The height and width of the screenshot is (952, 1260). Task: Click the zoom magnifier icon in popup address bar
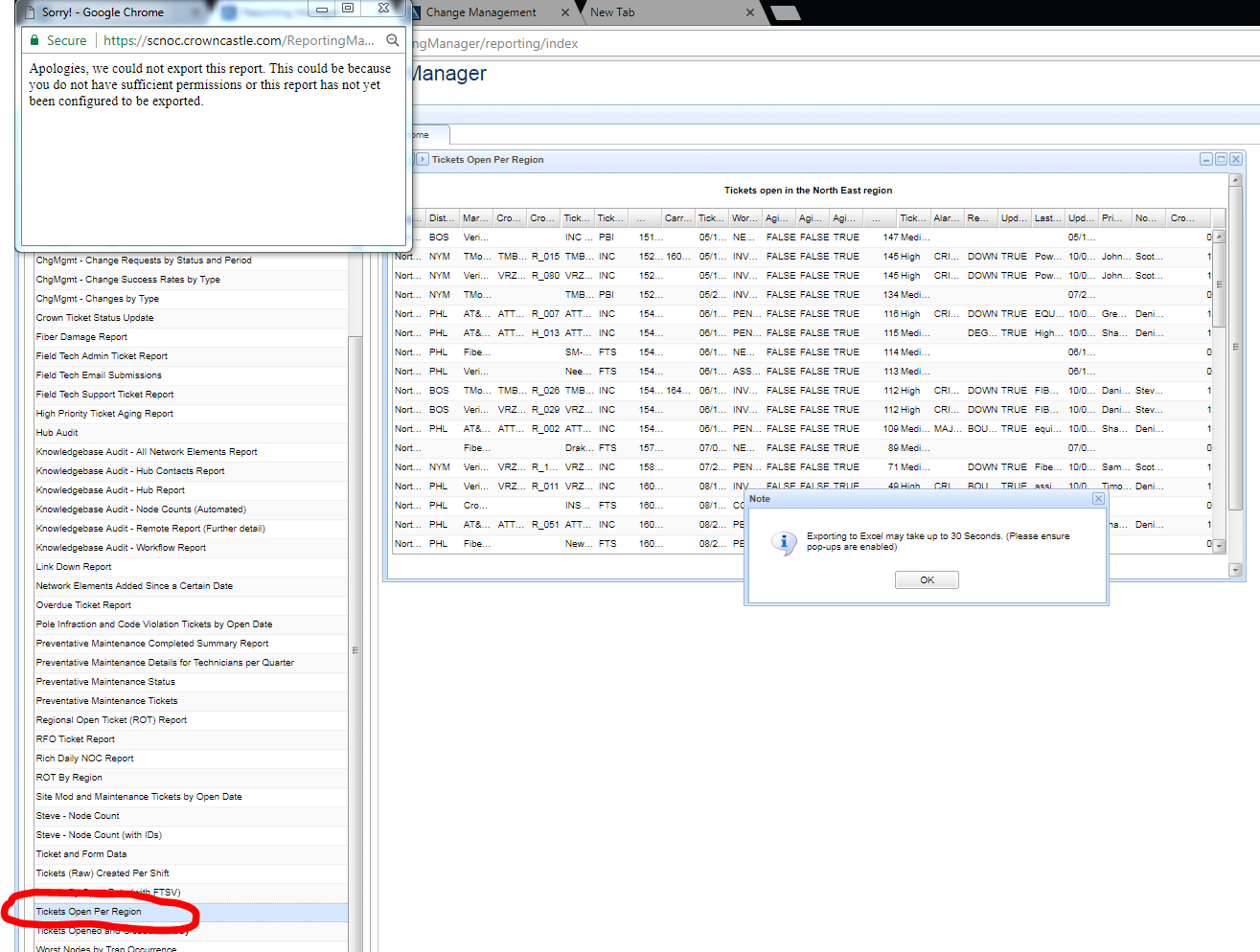tap(392, 40)
